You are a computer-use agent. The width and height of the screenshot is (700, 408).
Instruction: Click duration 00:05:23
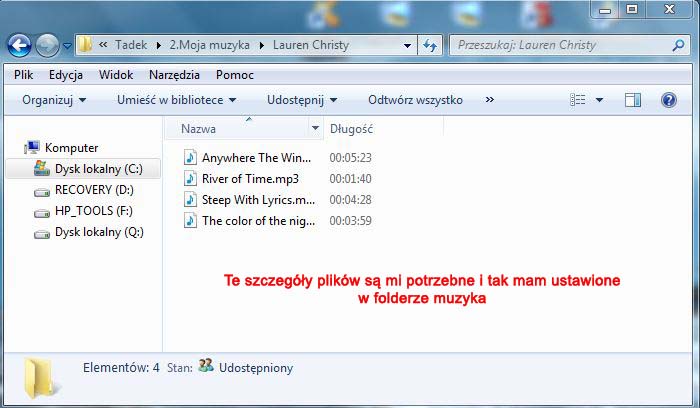[x=350, y=158]
